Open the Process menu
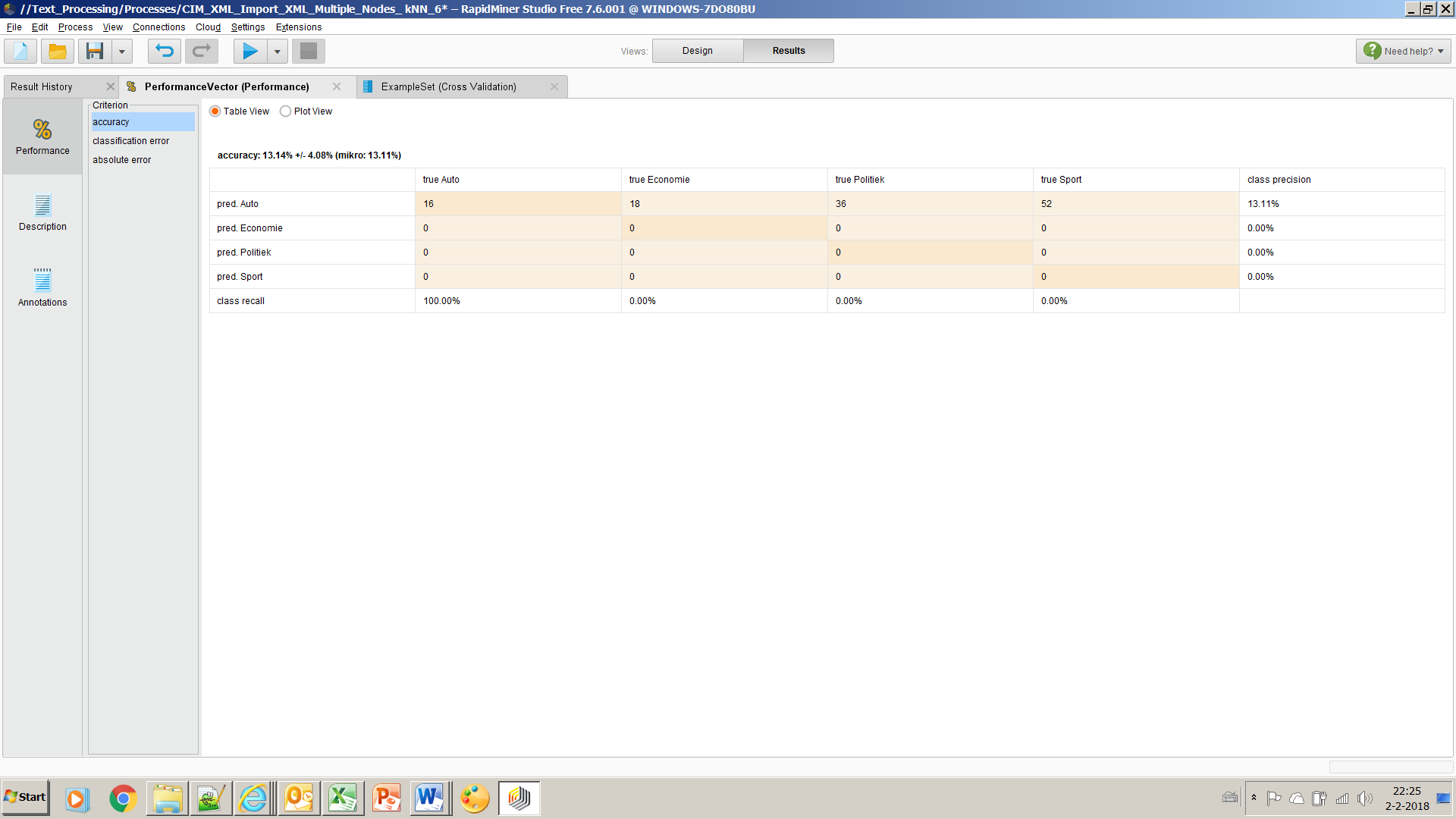 [75, 27]
